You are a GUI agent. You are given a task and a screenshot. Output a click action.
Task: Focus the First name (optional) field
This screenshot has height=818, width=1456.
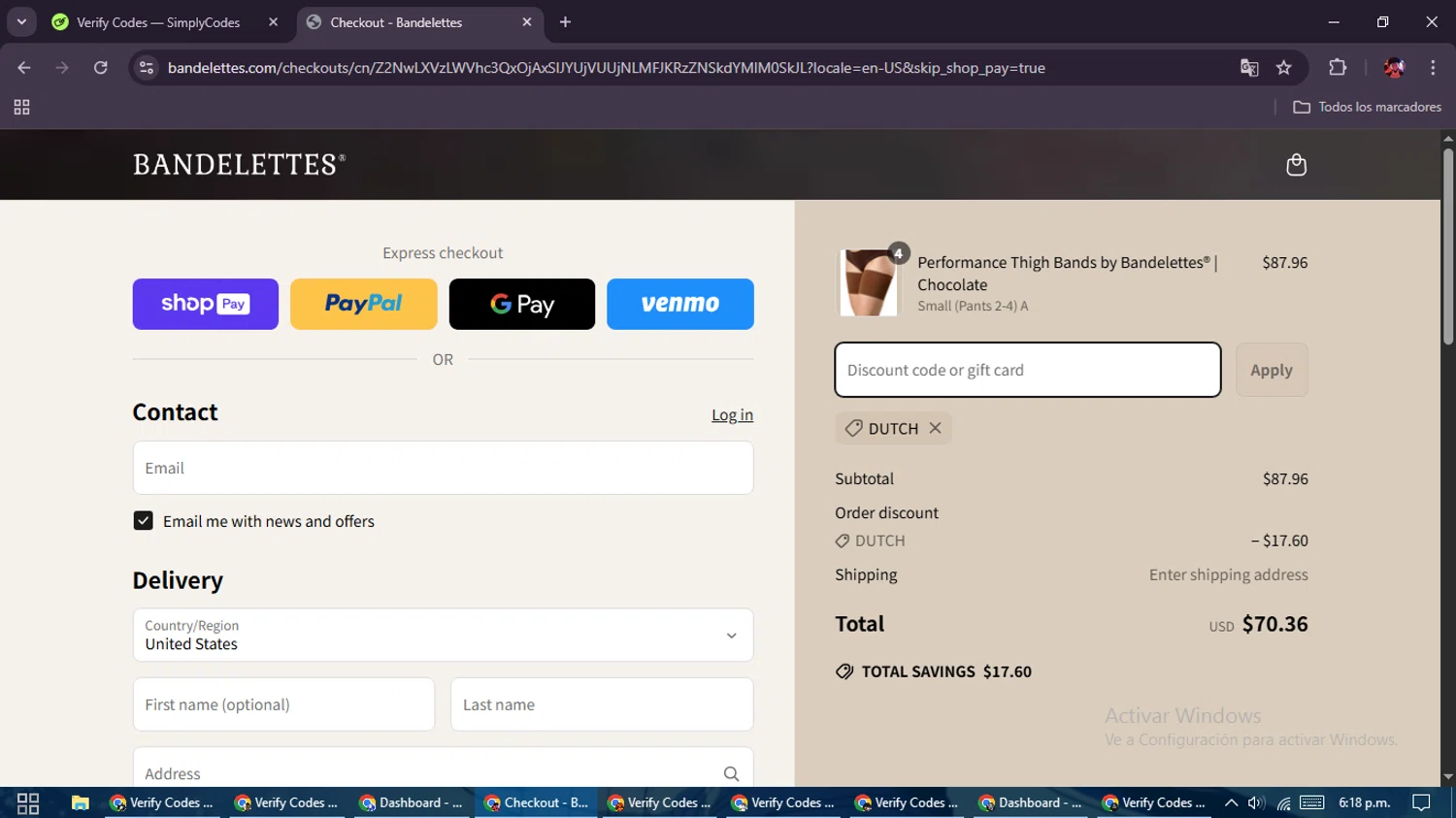[283, 704]
